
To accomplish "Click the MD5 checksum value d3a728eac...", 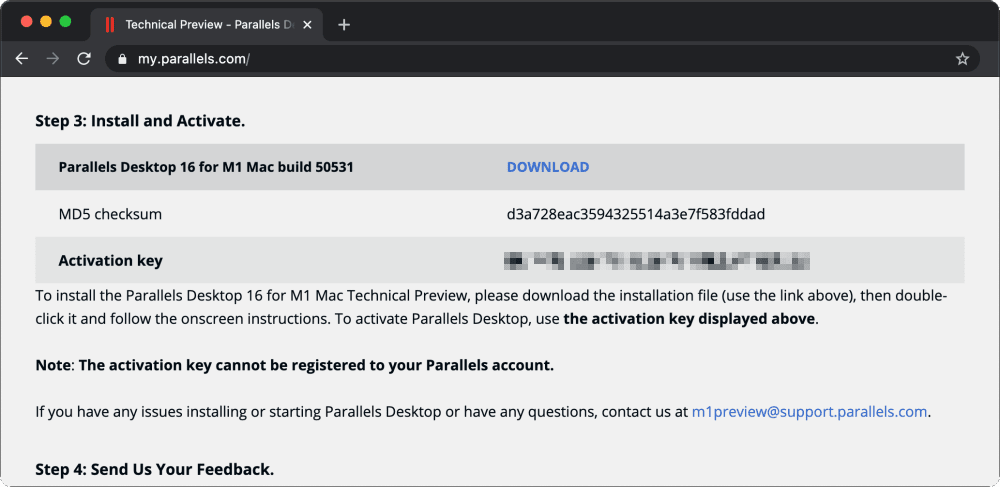I will pos(636,214).
